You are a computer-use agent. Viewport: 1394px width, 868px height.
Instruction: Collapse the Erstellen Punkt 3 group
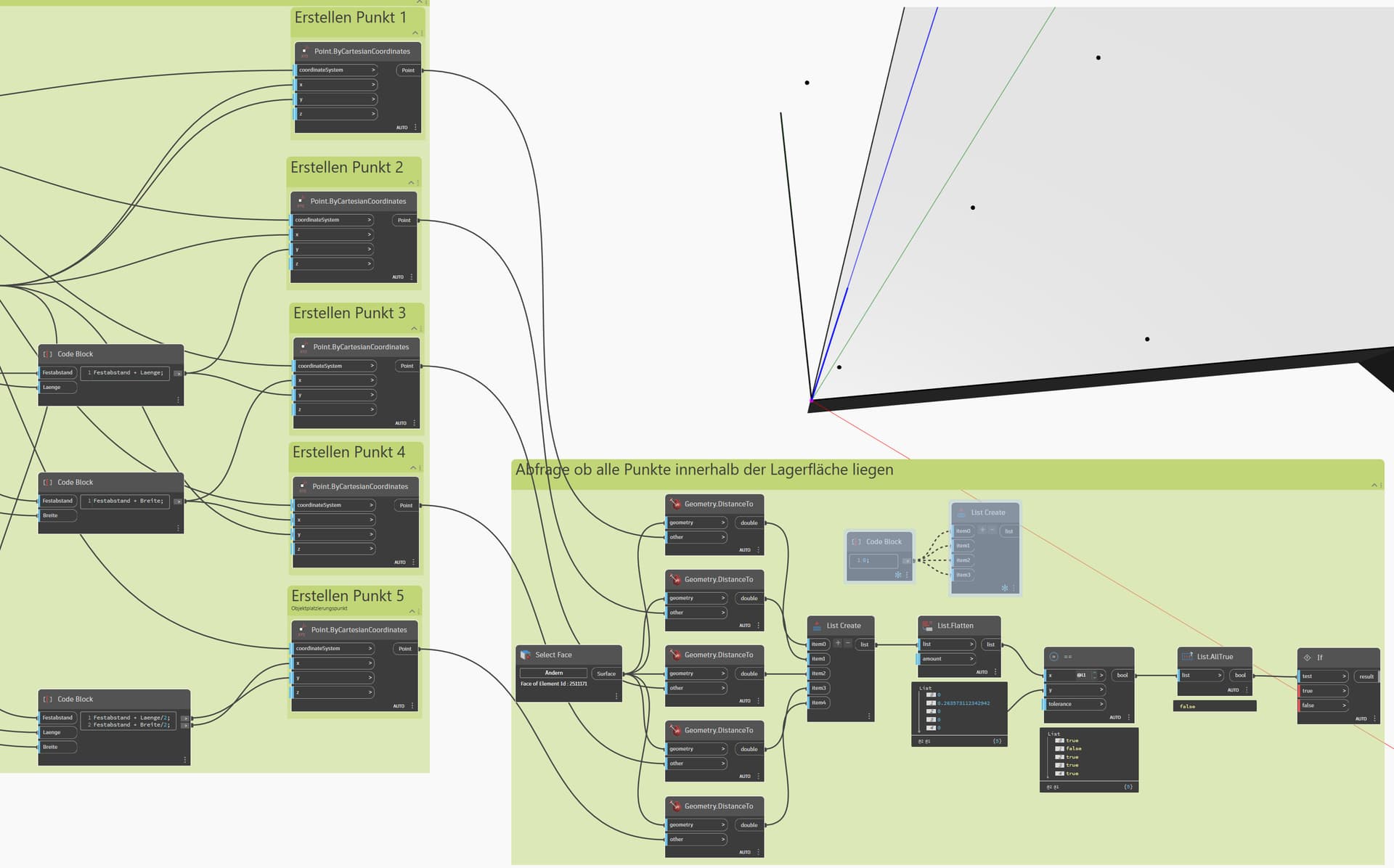(x=415, y=329)
